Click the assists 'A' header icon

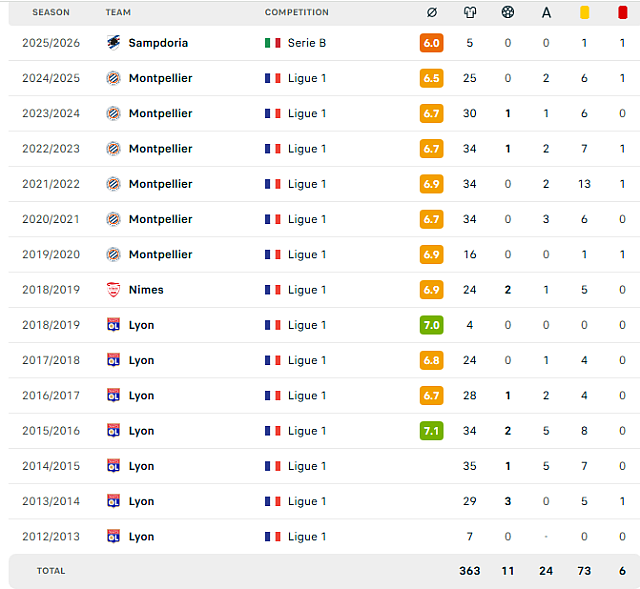pos(546,13)
